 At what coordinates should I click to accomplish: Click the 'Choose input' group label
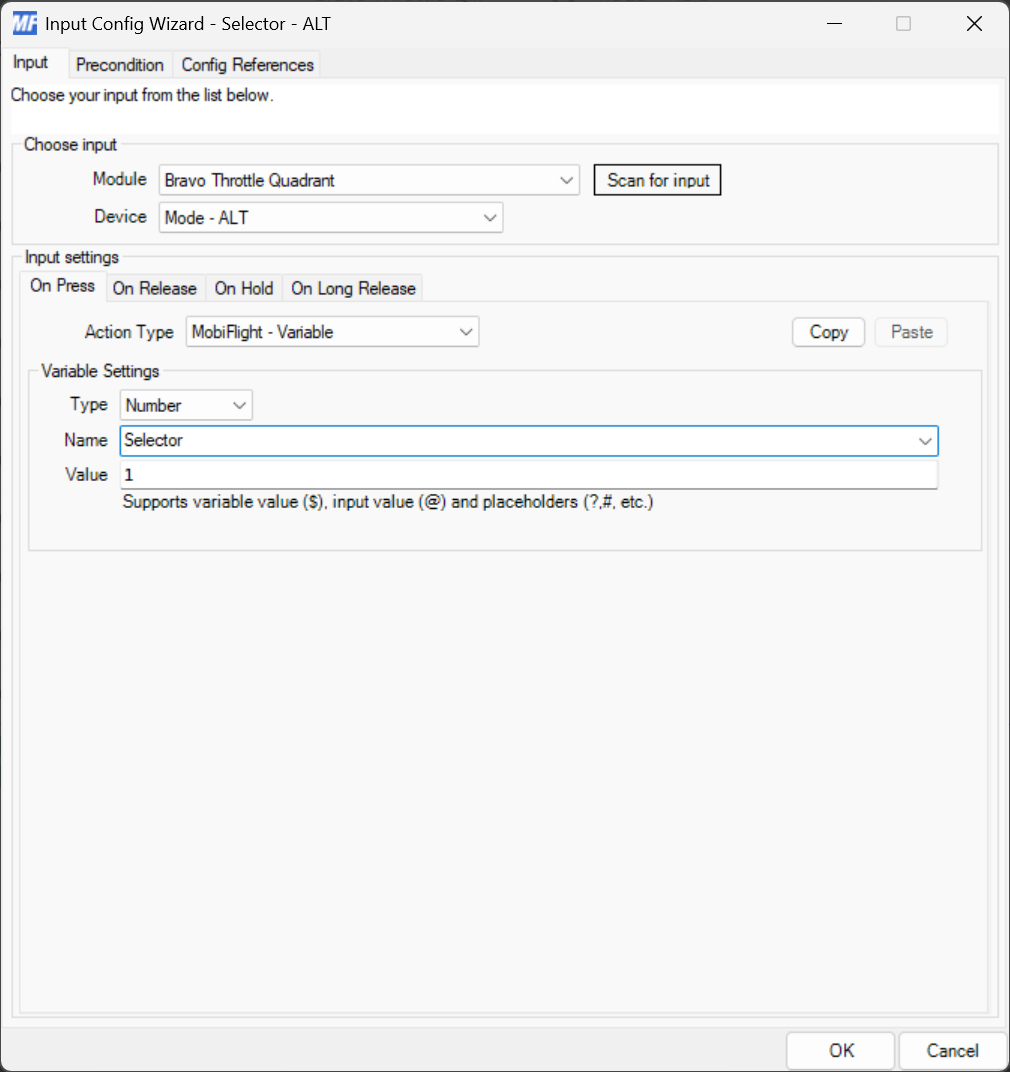70,145
